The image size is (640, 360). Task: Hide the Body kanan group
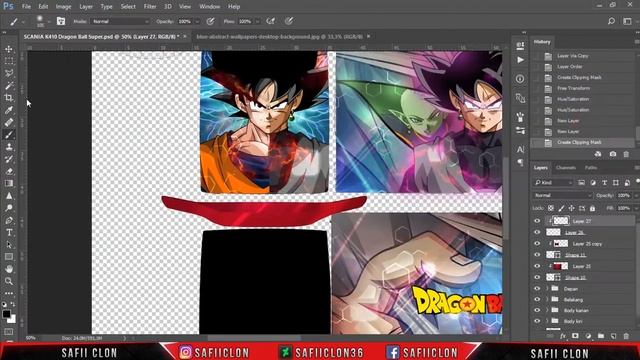click(537, 310)
